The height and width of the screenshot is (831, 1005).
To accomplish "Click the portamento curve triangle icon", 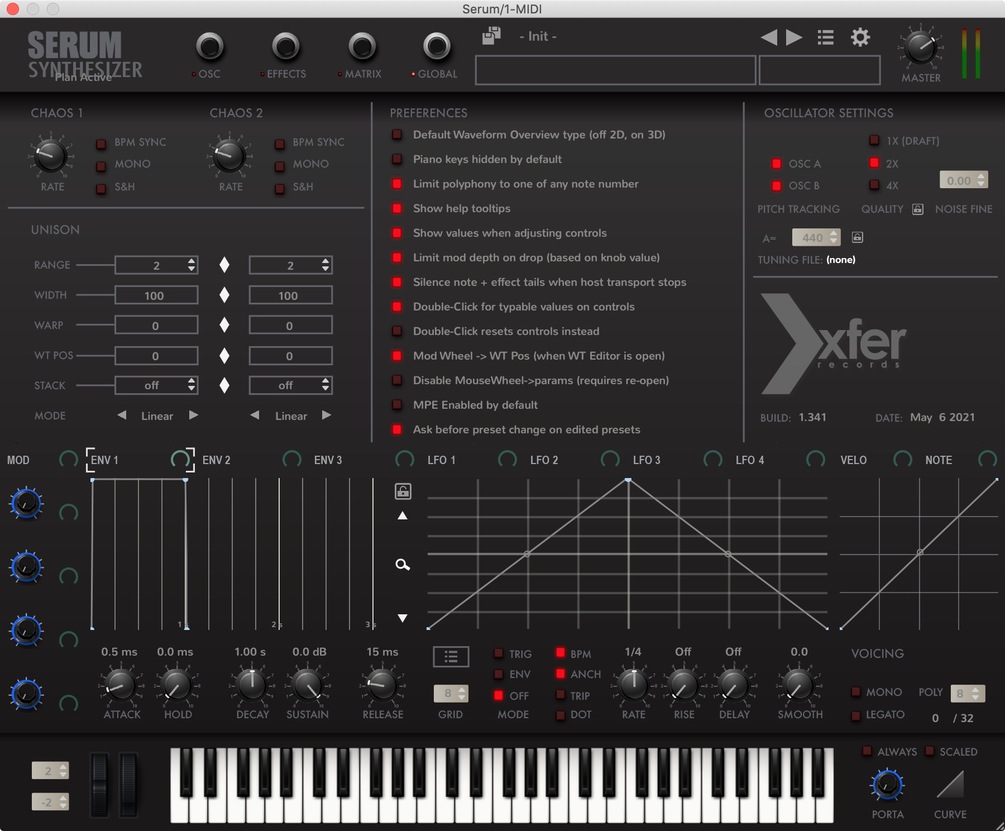I will click(x=950, y=784).
